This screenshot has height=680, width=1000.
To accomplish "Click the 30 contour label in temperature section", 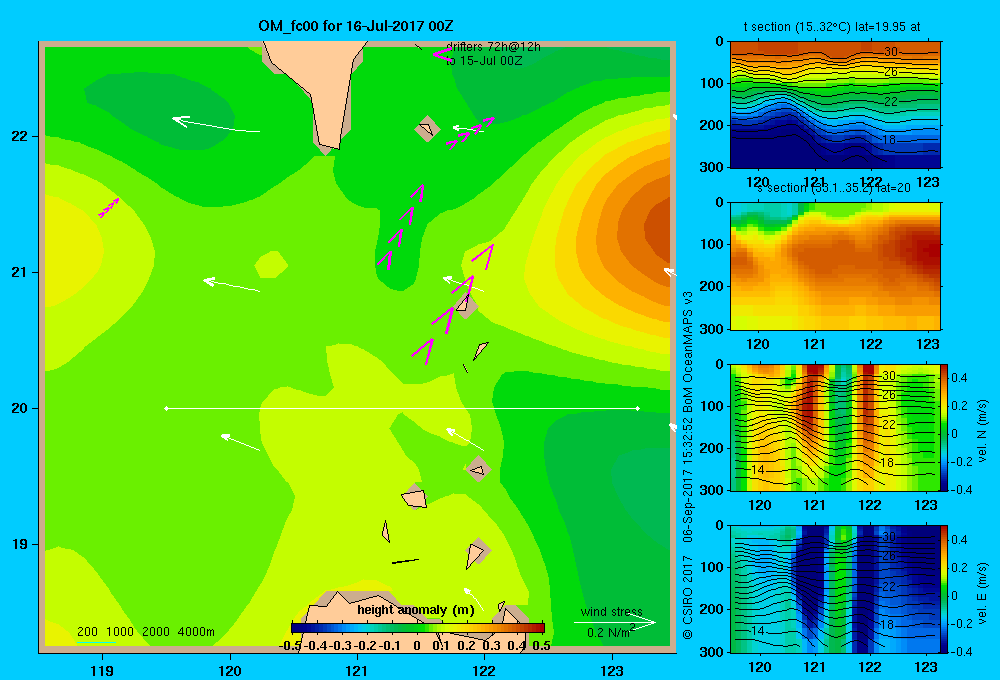I will click(891, 52).
